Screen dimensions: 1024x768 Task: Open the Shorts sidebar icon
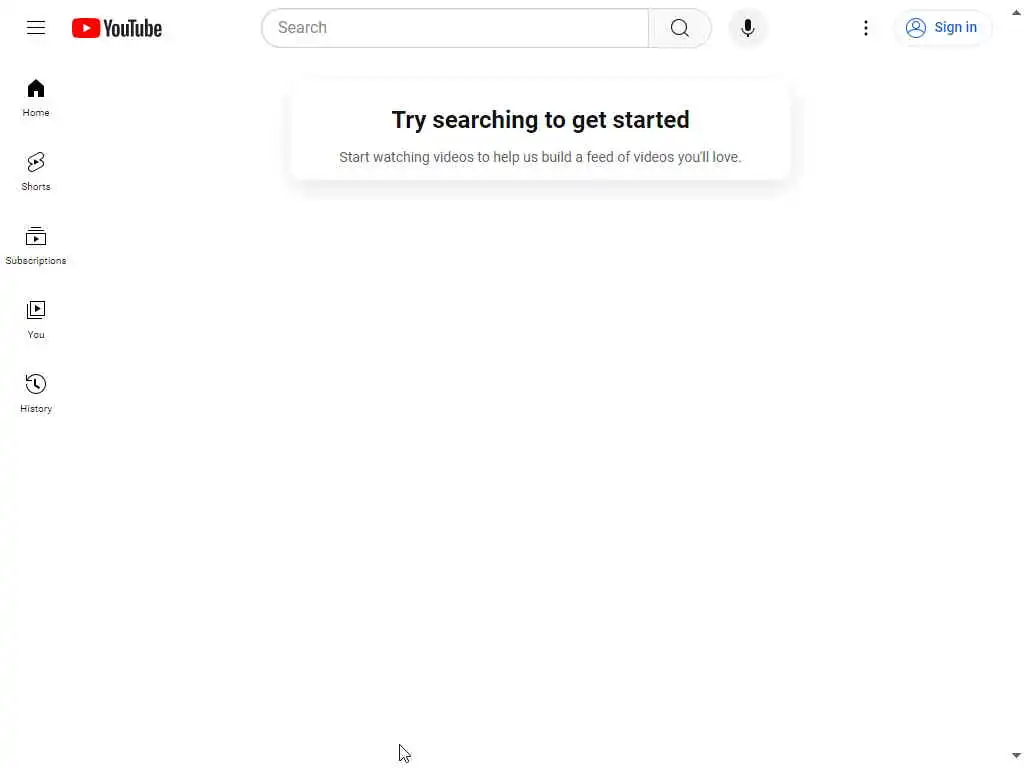pos(36,162)
